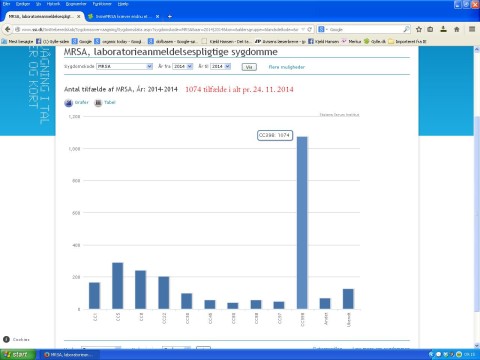Open the downloads arrow icon
The height and width of the screenshot is (360, 480).
443,29
